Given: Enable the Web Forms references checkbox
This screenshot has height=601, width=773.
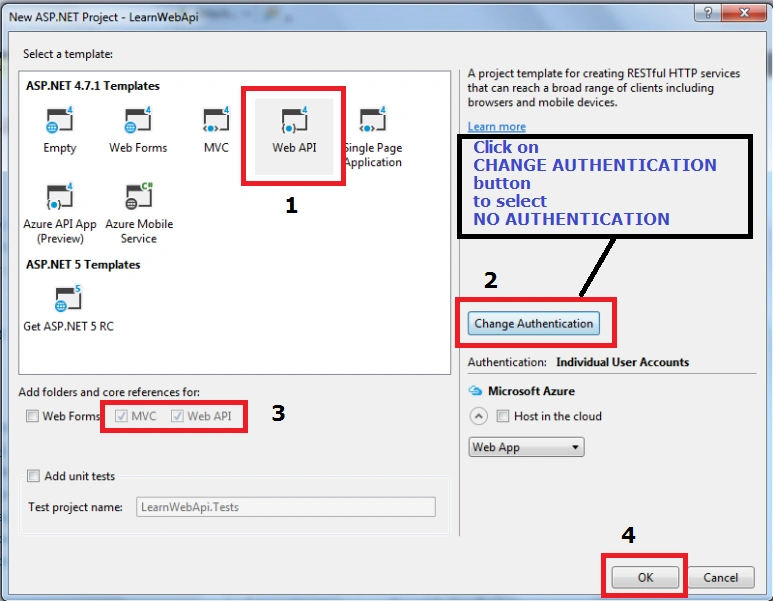Looking at the screenshot, I should pyautogui.click(x=33, y=416).
